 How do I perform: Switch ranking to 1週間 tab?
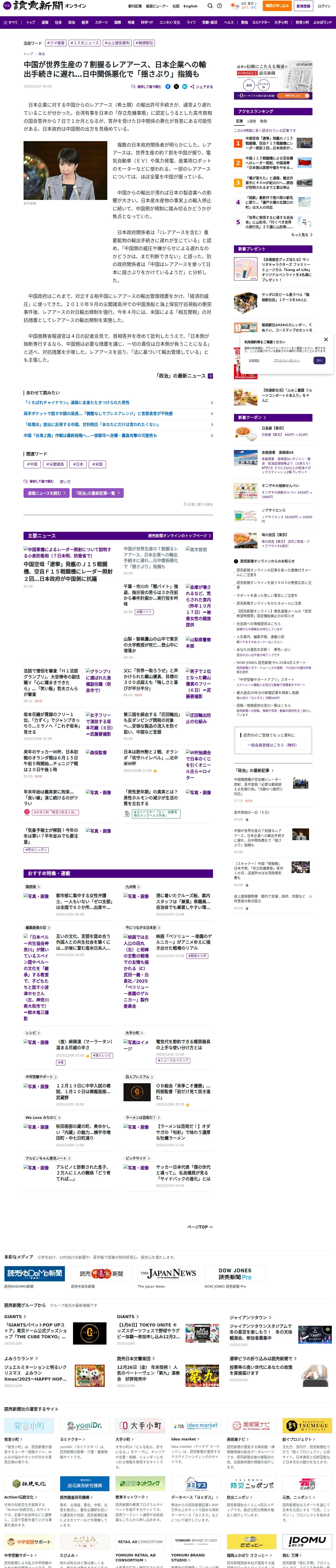click(x=251, y=121)
